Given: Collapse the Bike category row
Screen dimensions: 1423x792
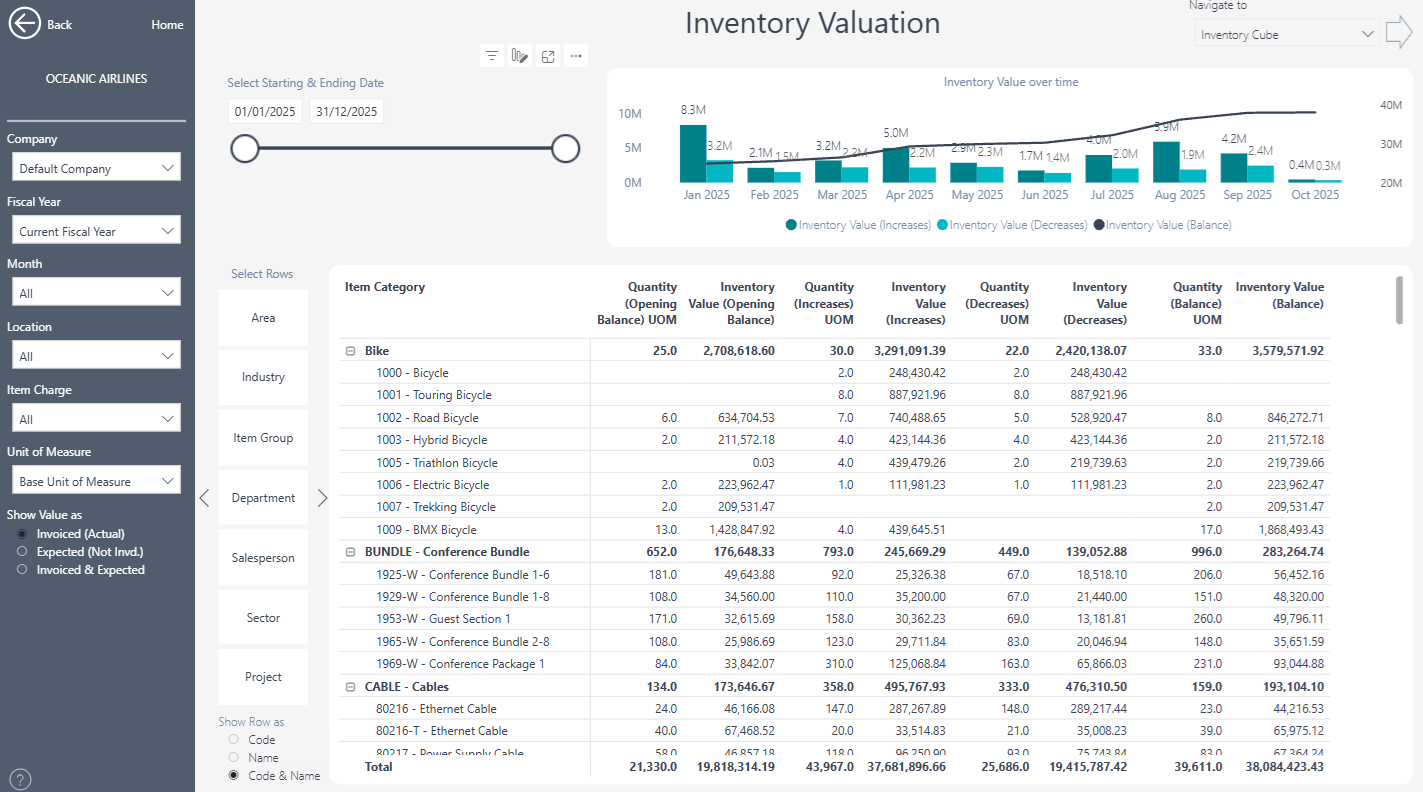Looking at the screenshot, I should click(x=351, y=351).
